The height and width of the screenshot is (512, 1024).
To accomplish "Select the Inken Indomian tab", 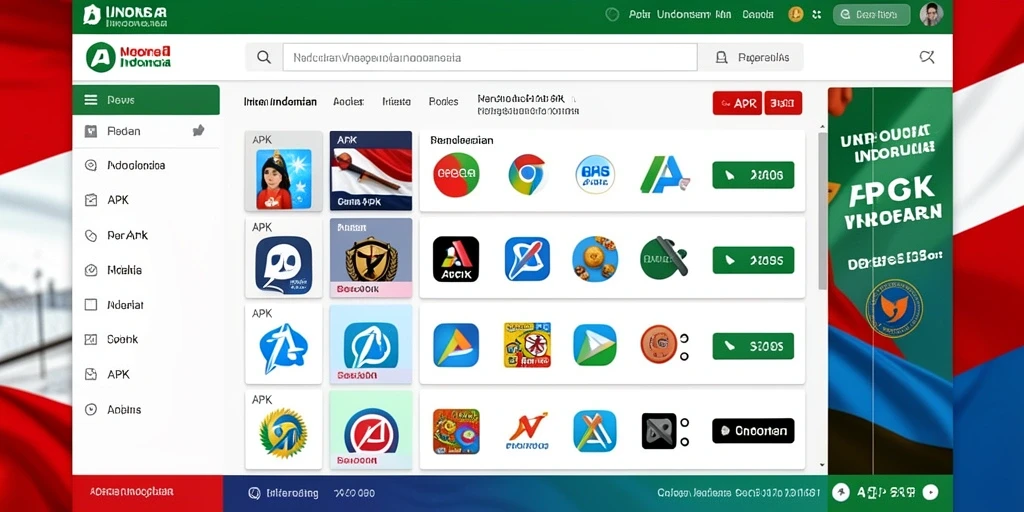I will coord(280,102).
